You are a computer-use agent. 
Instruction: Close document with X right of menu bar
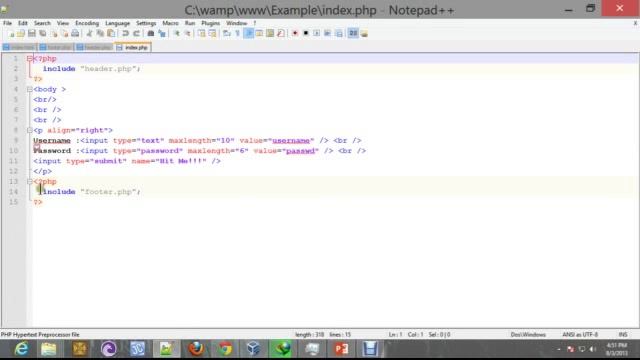click(635, 23)
